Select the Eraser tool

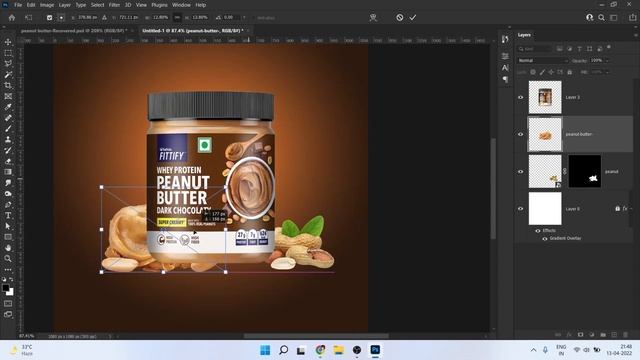[x=8, y=161]
